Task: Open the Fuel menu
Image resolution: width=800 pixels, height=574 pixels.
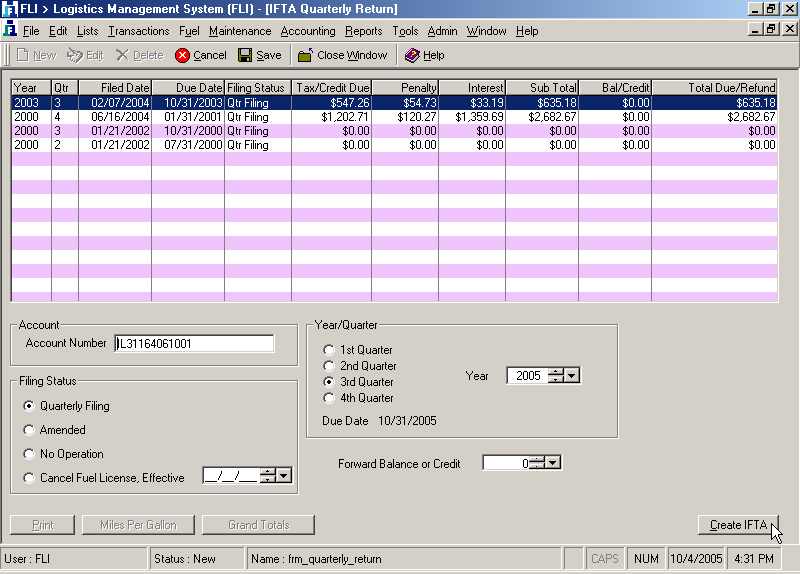Action: click(189, 31)
